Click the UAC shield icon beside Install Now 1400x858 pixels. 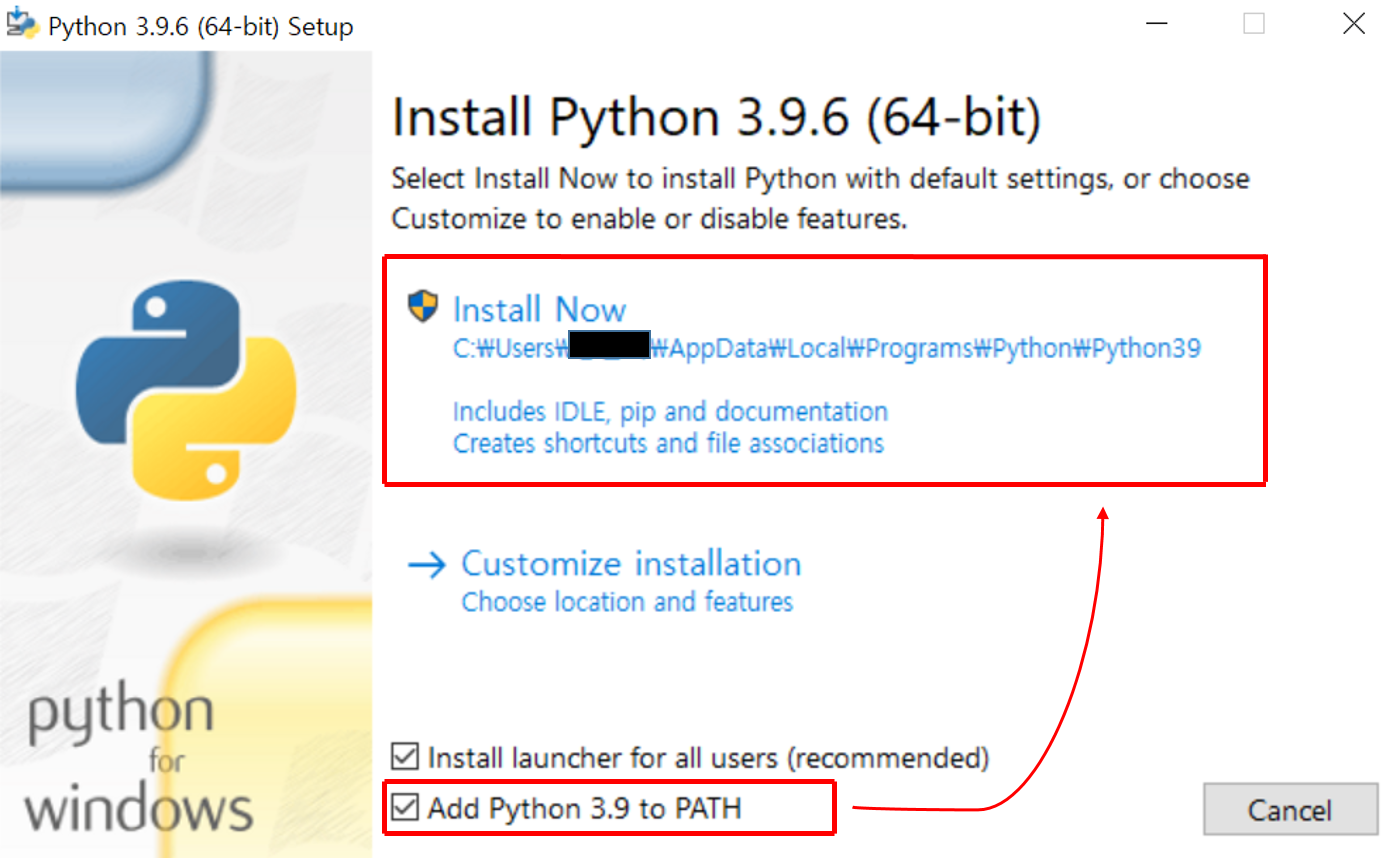coord(424,307)
